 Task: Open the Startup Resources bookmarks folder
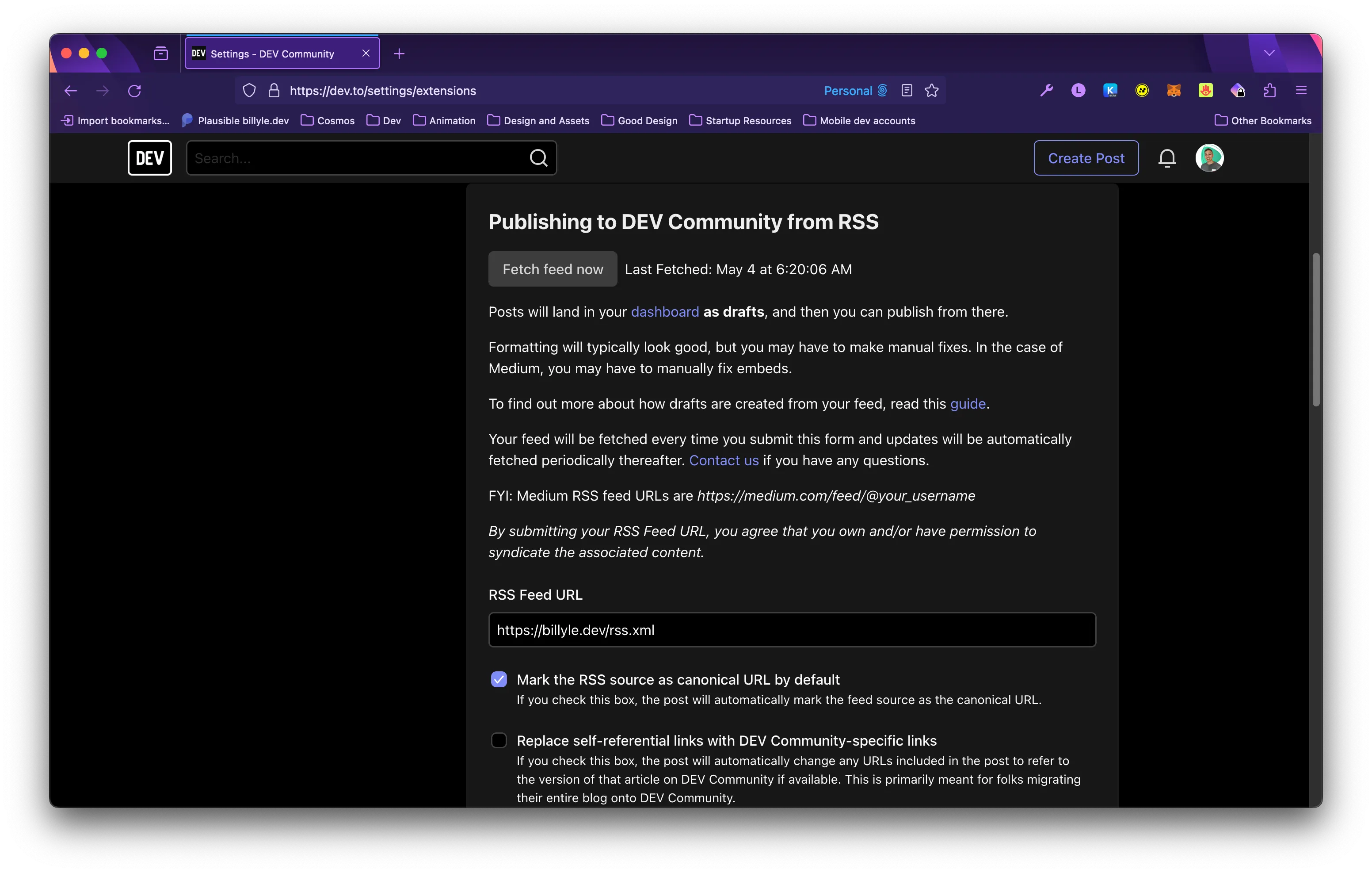[740, 120]
